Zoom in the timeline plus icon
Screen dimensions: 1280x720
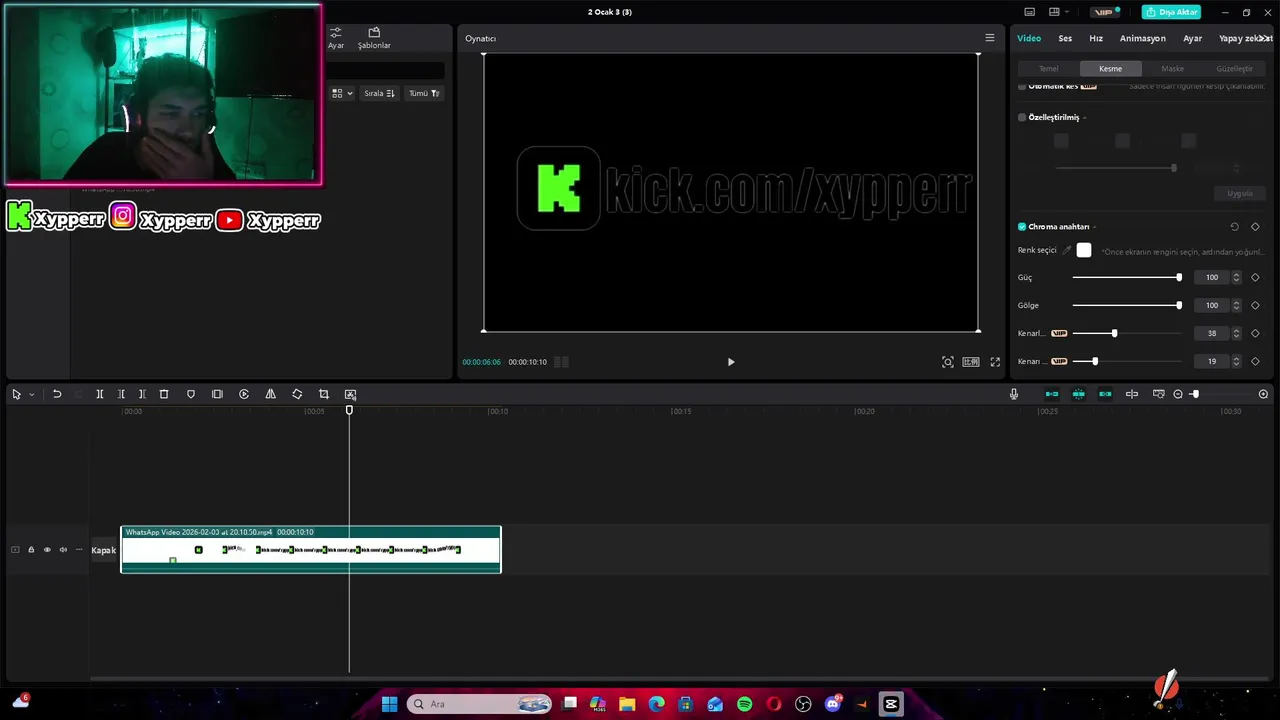pos(1263,394)
